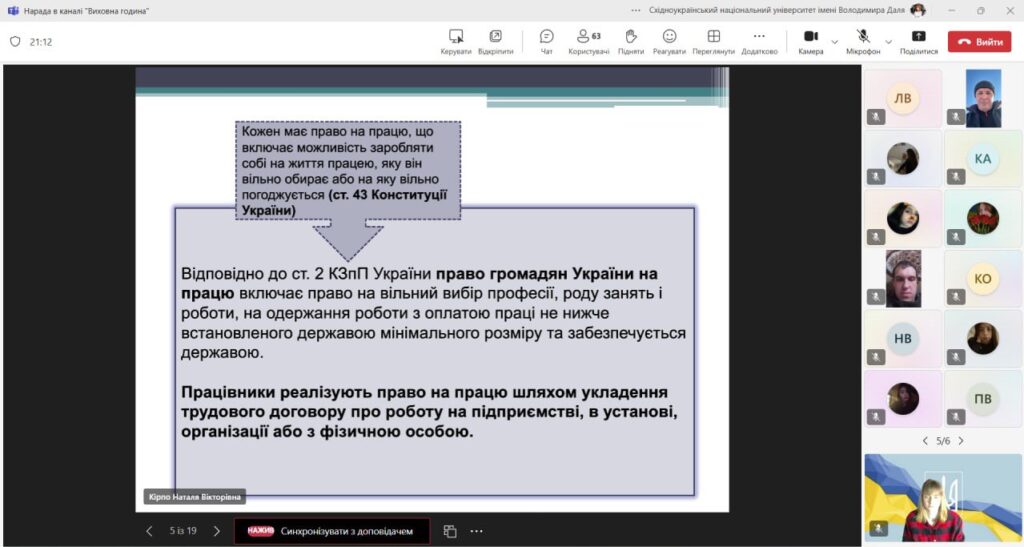The image size is (1024, 547).
Task: Click Синхронізувати з доповідачем button
Action: pos(332,531)
